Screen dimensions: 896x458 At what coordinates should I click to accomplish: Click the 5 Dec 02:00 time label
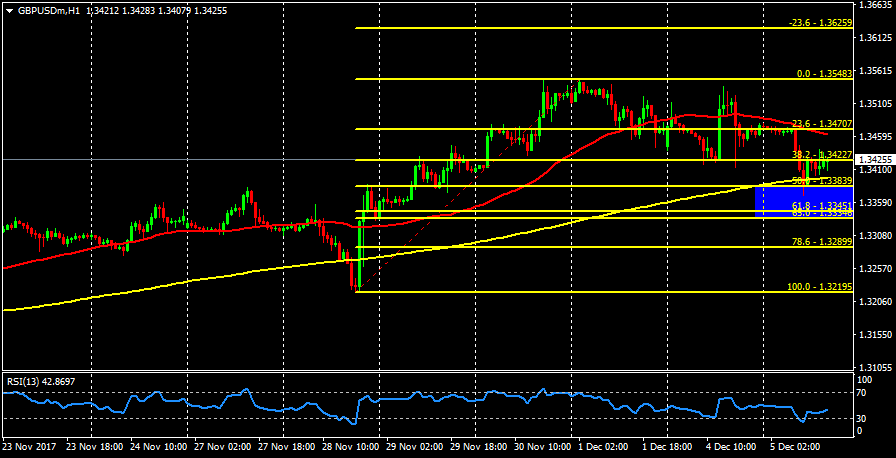(x=796, y=447)
